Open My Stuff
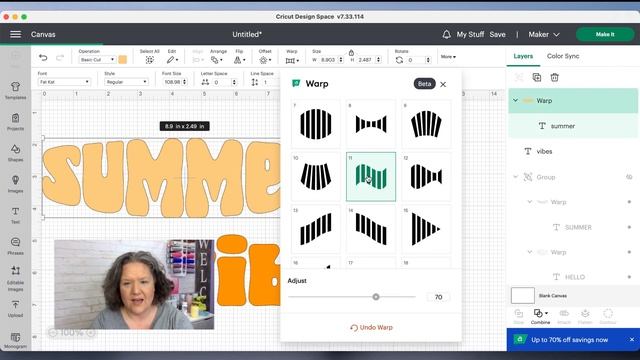This screenshot has width=640, height=360. [x=470, y=35]
